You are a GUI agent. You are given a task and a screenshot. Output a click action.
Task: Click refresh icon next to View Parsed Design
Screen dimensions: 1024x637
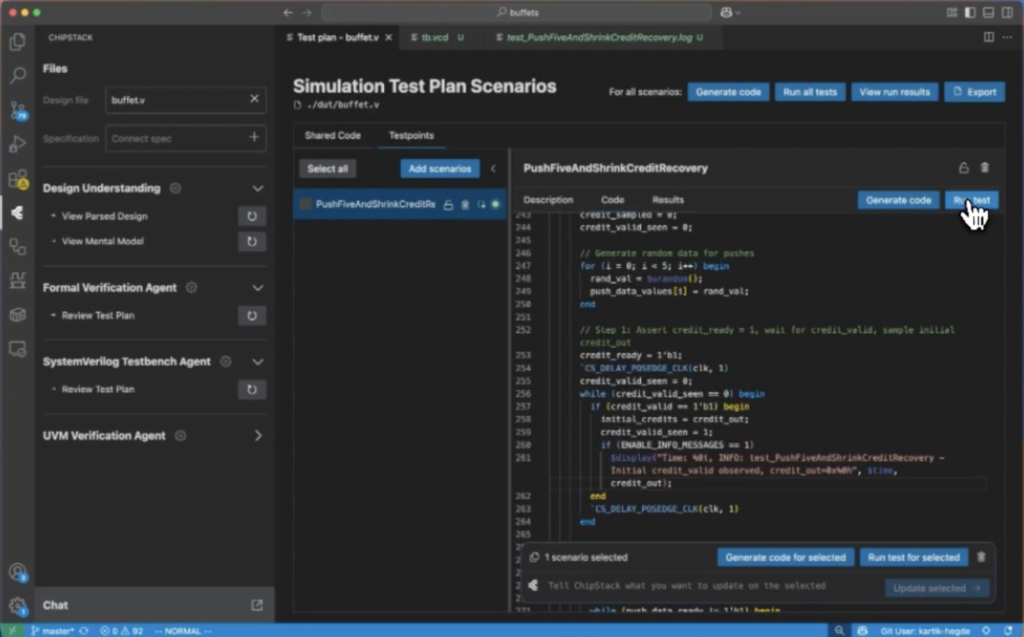252,216
